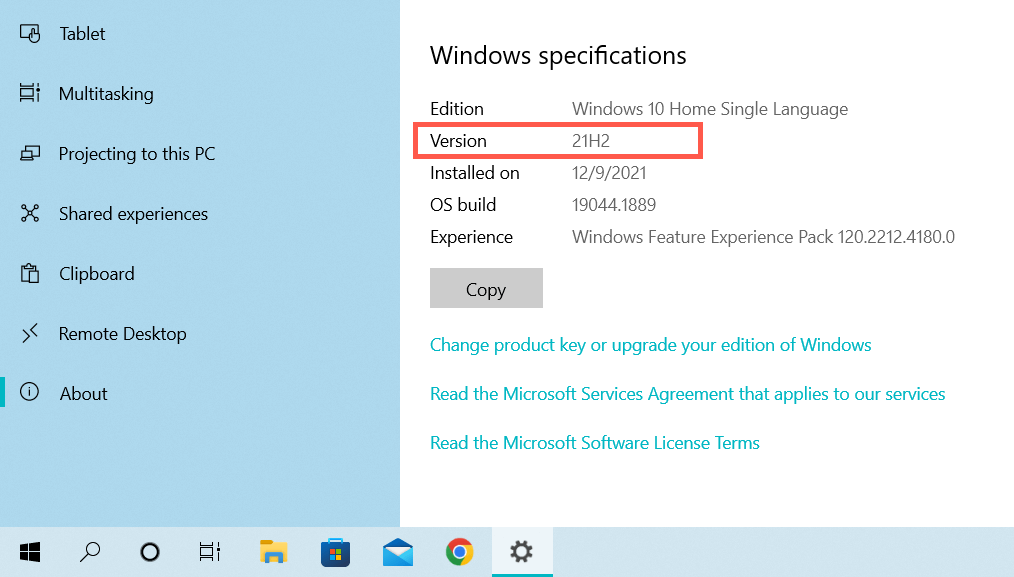1014x577 pixels.
Task: Open the Mail app from taskbar
Action: pyautogui.click(x=398, y=551)
